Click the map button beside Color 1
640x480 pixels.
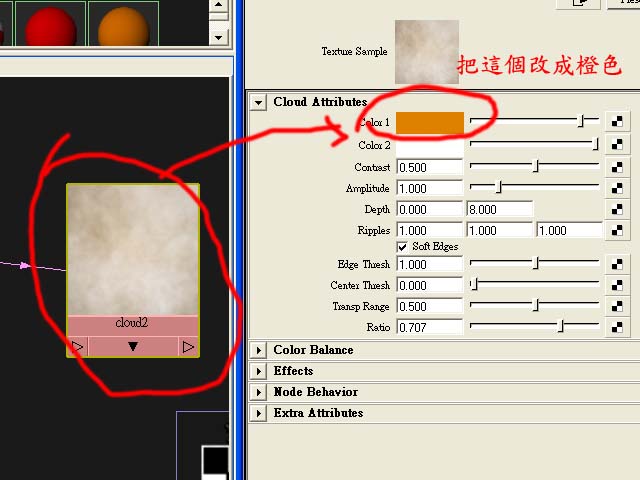(617, 122)
